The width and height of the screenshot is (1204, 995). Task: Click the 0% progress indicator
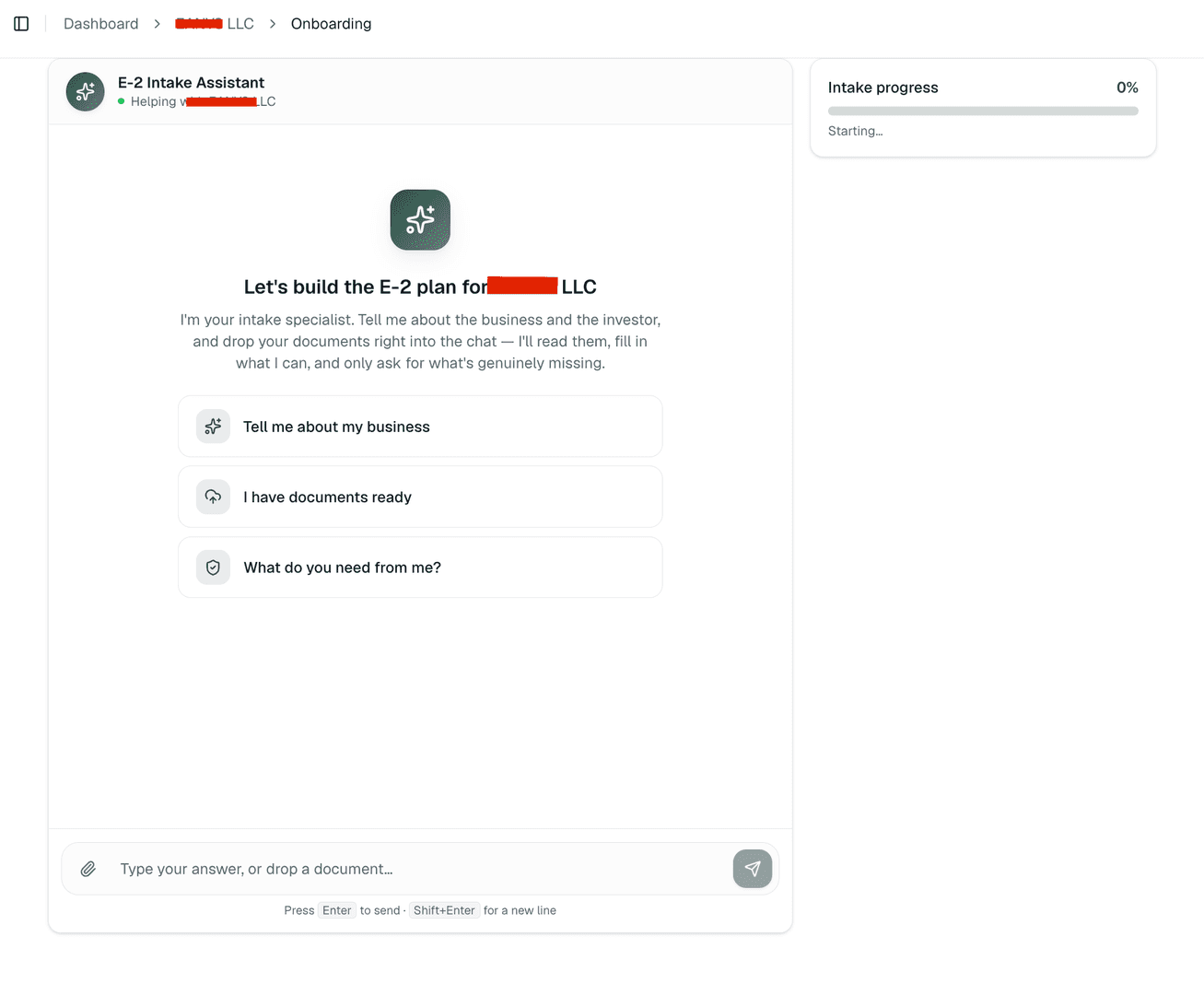coord(1128,88)
